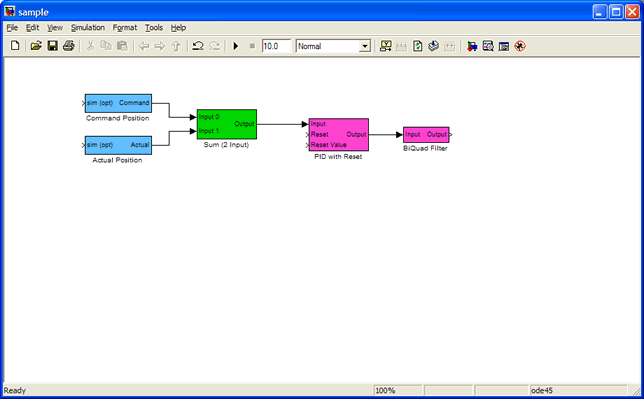This screenshot has height=399, width=644.
Task: Click the New model toolbar icon
Action: tap(15, 46)
